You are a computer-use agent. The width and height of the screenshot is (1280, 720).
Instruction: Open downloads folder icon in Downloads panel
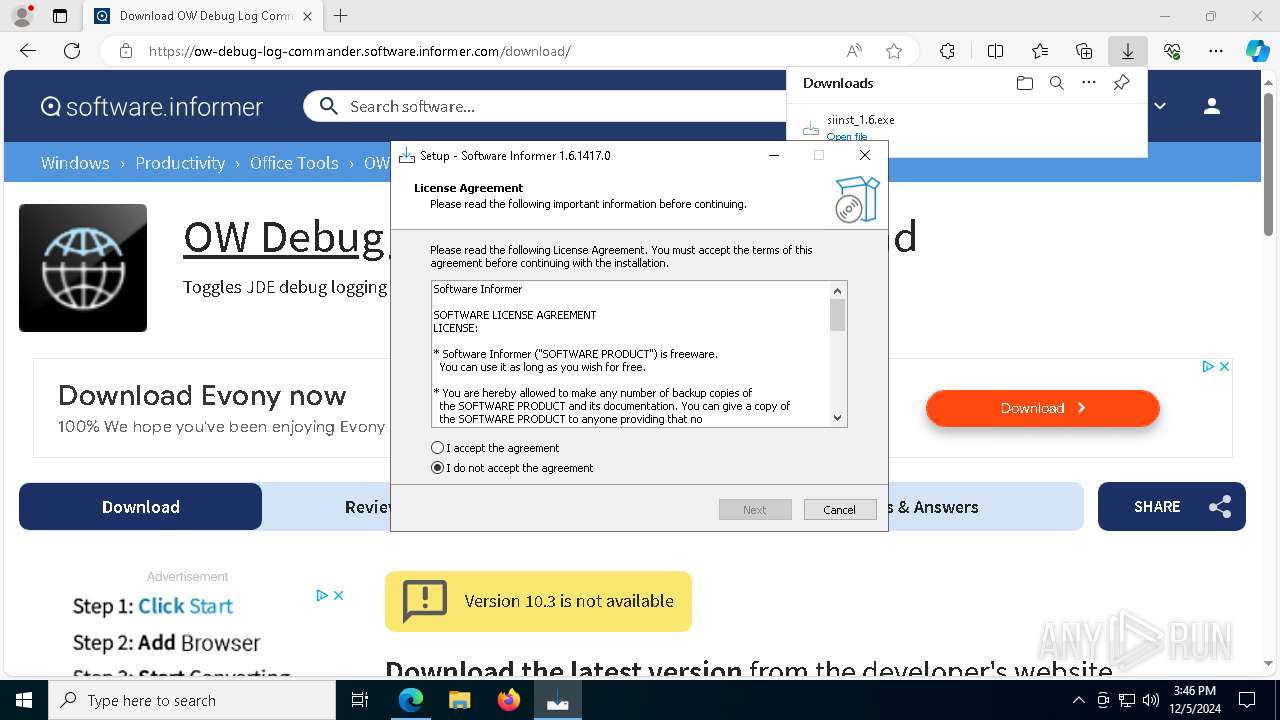click(1024, 83)
